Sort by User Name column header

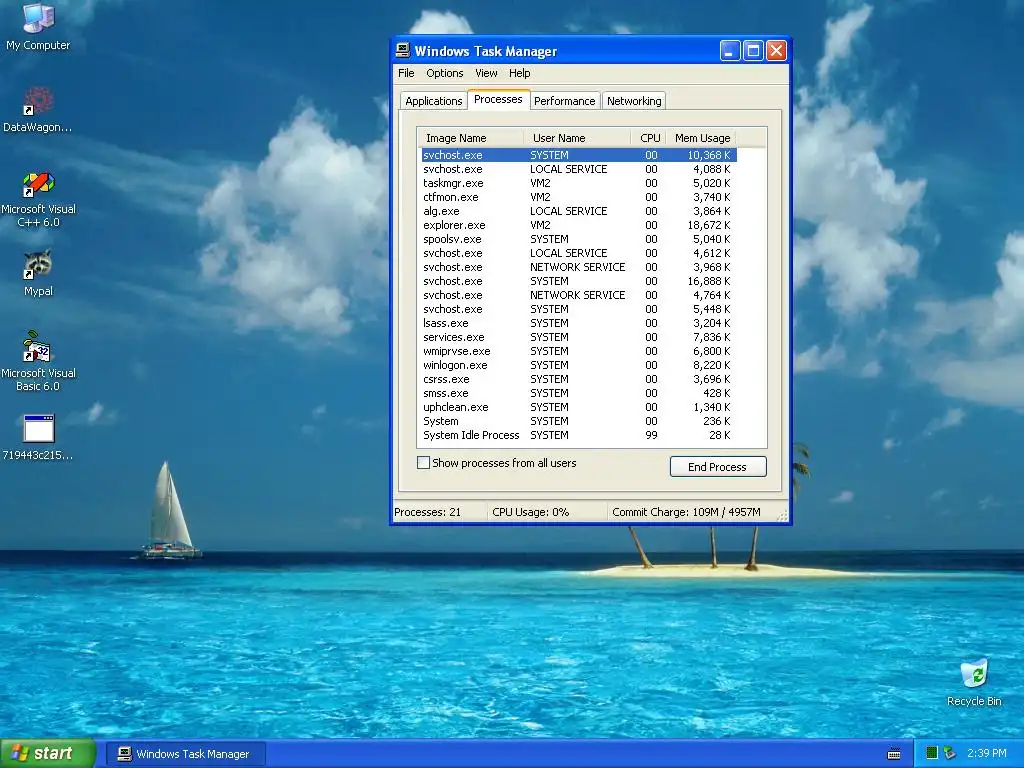[x=577, y=138]
